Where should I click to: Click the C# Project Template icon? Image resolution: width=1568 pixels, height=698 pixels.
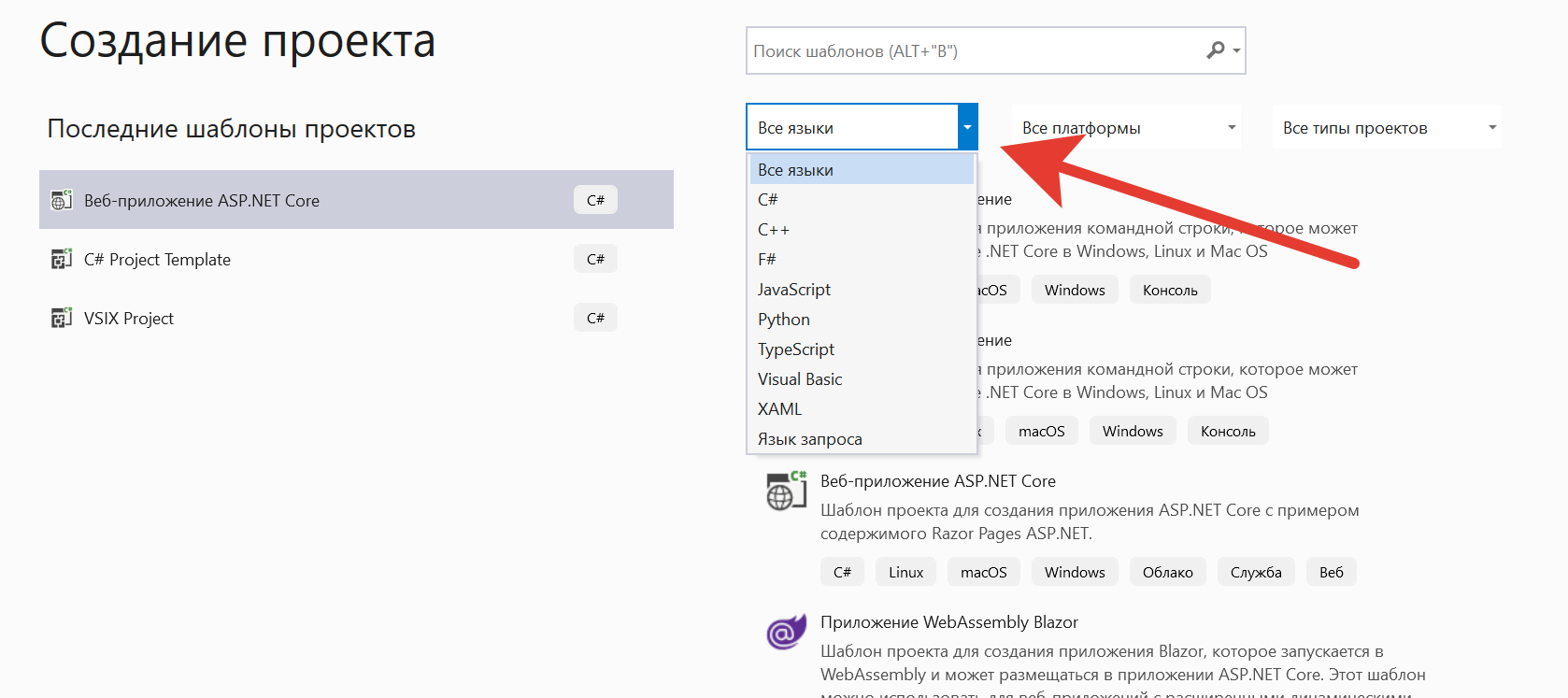click(x=62, y=259)
